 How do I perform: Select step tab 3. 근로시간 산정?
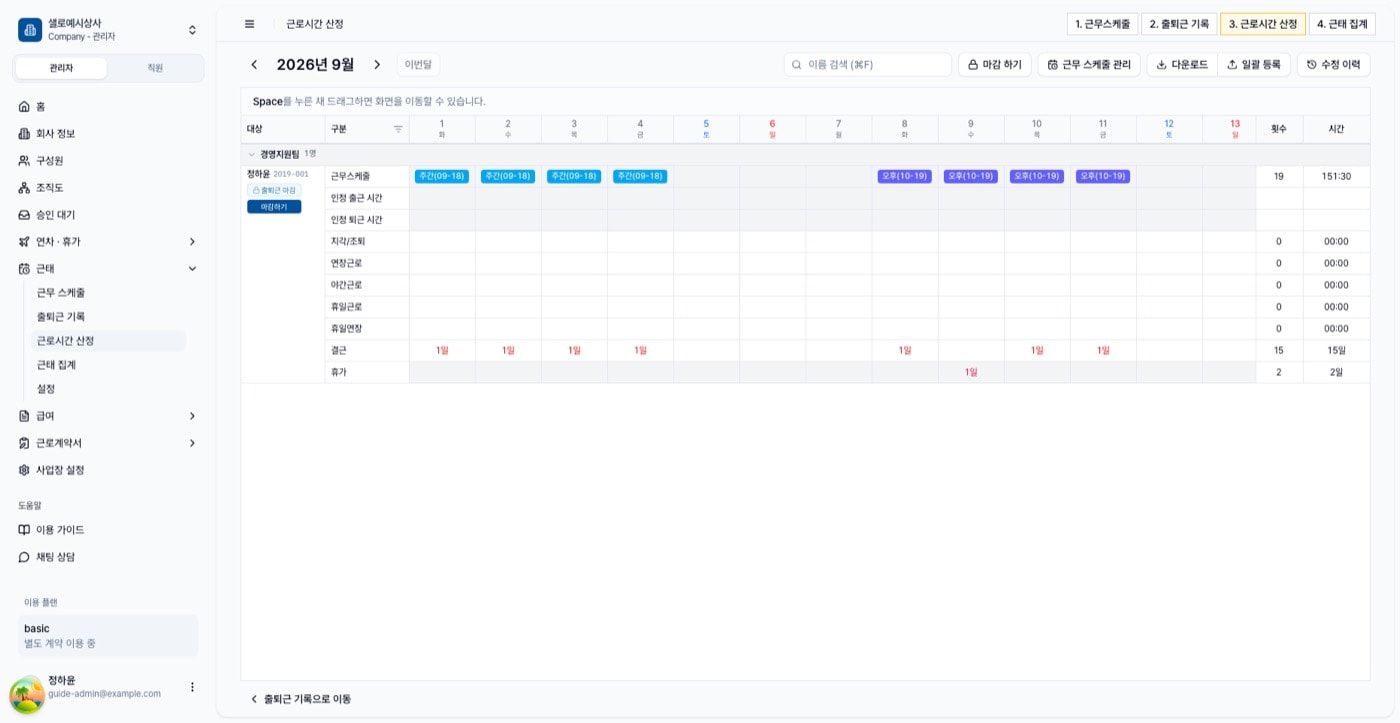[1263, 24]
